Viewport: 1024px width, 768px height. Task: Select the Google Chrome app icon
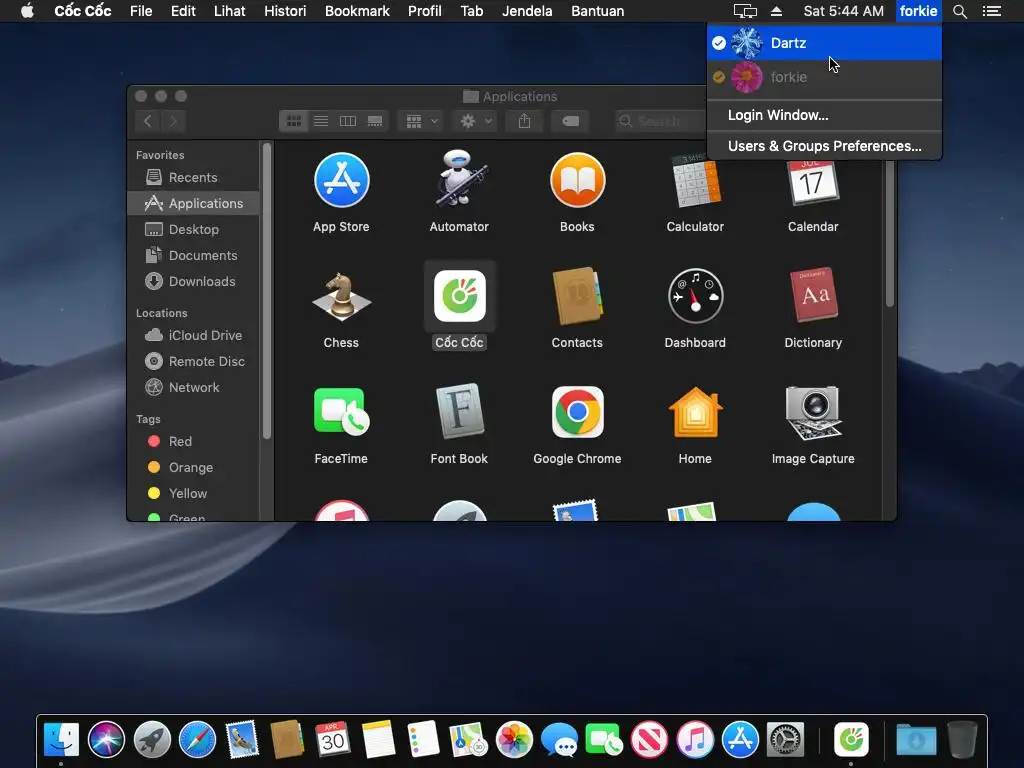[577, 412]
